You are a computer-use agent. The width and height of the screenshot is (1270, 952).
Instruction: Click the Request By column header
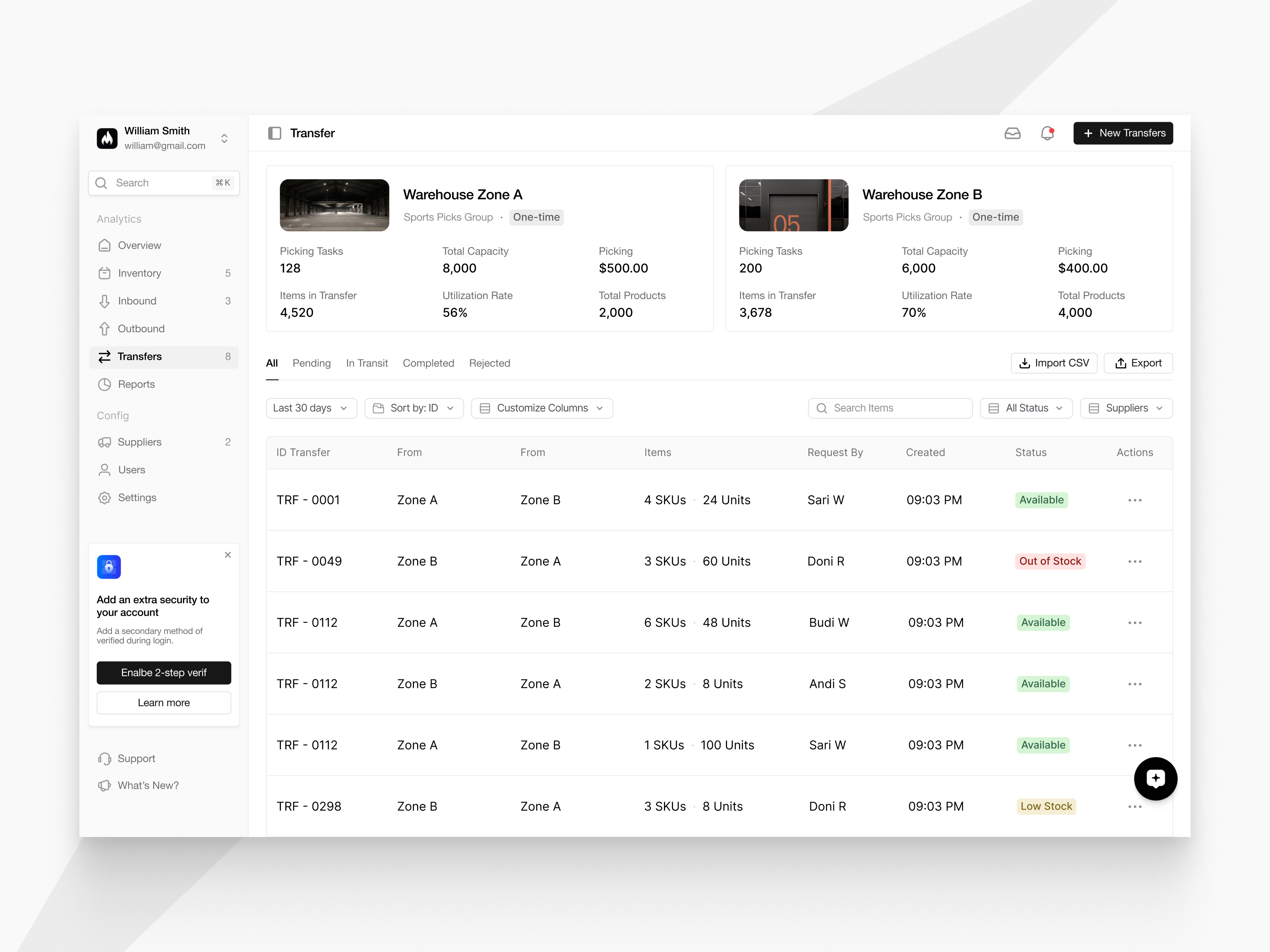[x=835, y=452]
